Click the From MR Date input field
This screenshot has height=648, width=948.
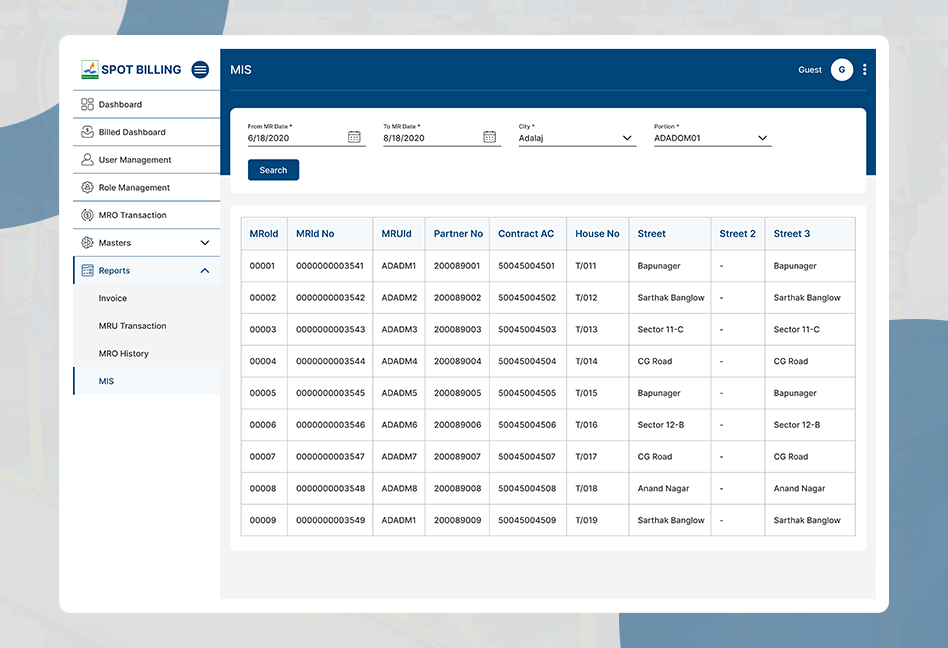(x=297, y=138)
